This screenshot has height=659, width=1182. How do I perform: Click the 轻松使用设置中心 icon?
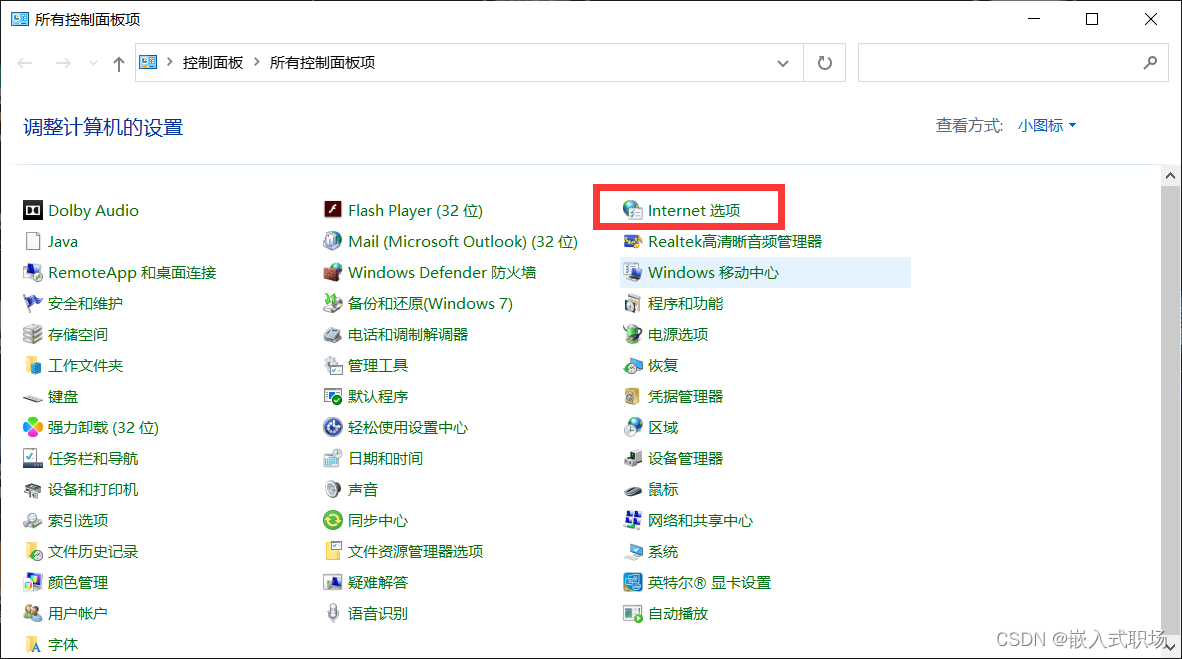click(x=332, y=428)
